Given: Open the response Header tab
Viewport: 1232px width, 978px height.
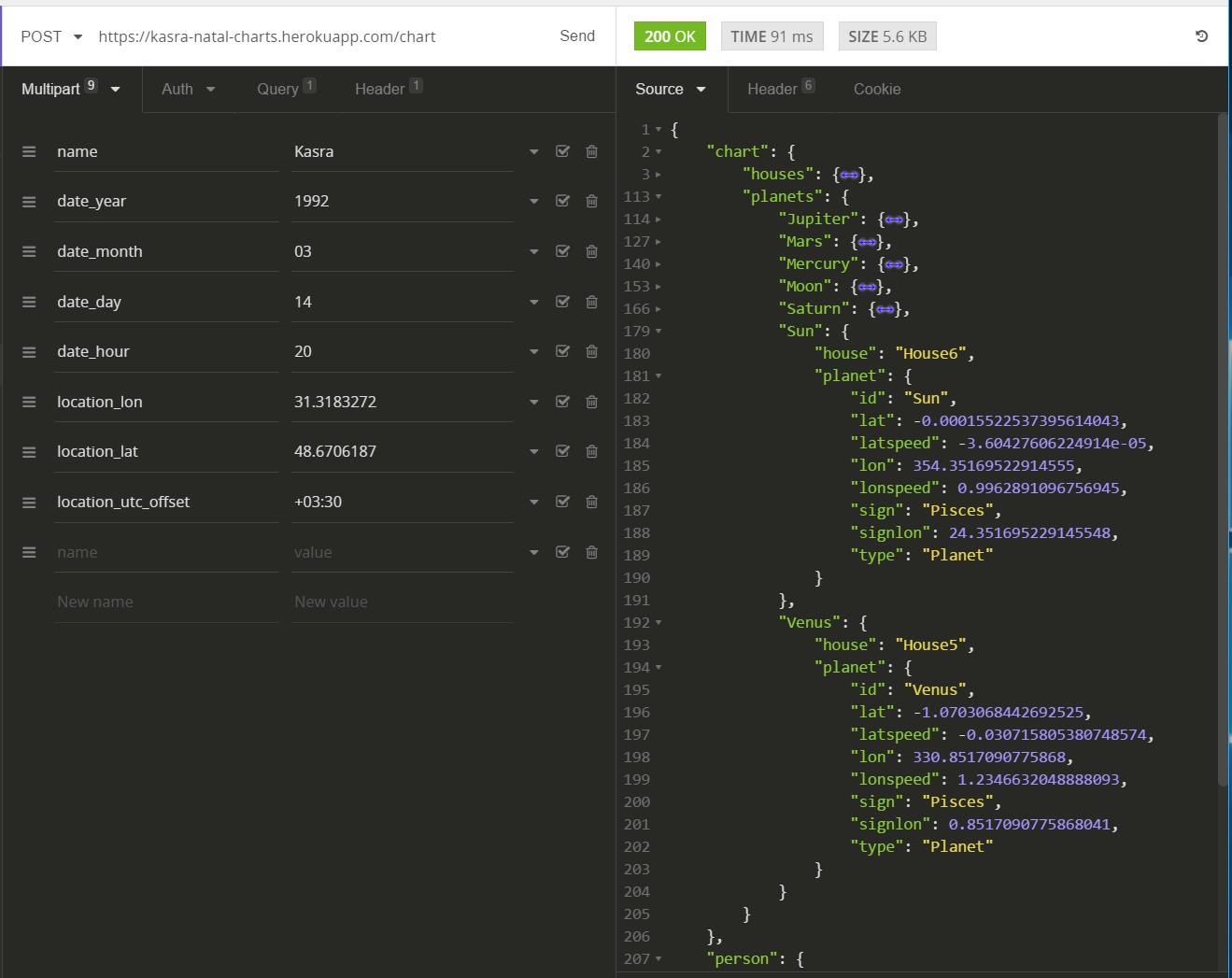Looking at the screenshot, I should click(781, 89).
